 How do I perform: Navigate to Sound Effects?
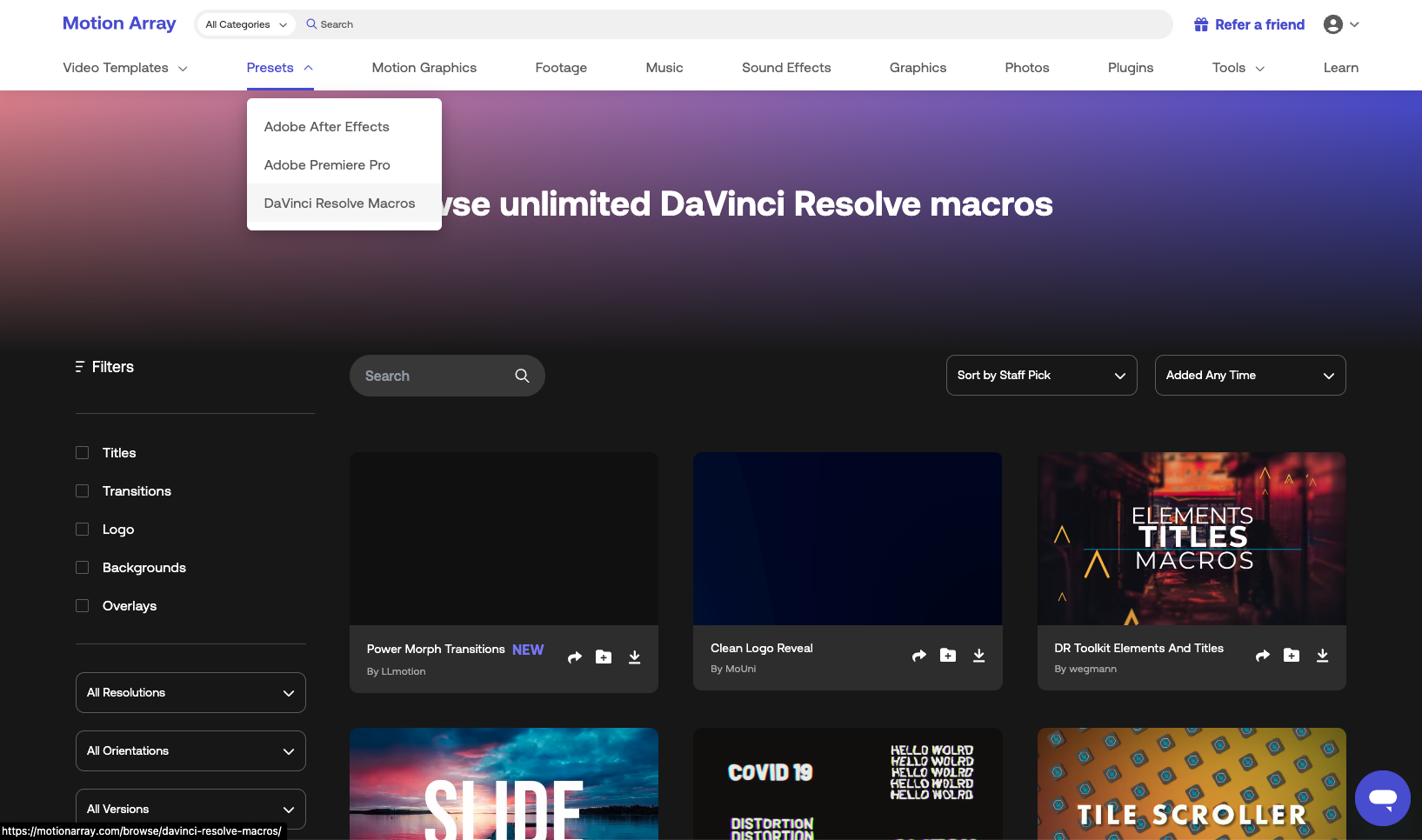(786, 68)
